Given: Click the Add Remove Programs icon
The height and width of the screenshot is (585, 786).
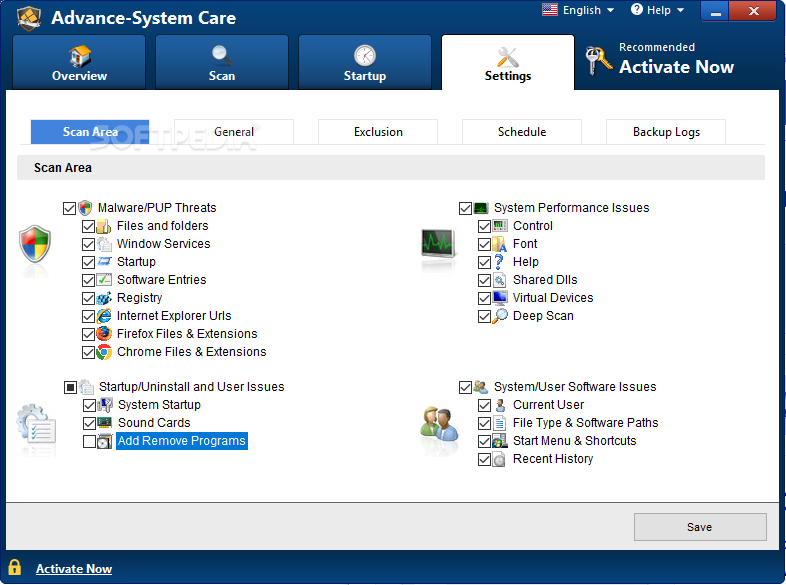Looking at the screenshot, I should point(105,441).
